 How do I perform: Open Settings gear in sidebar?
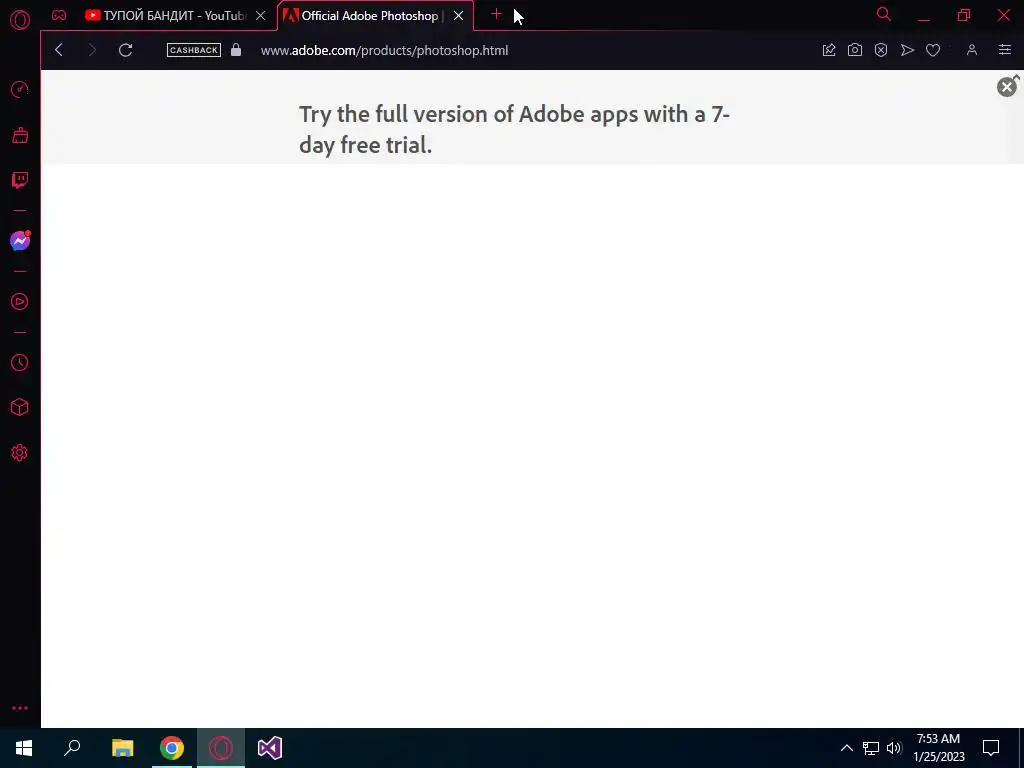pyautogui.click(x=20, y=453)
